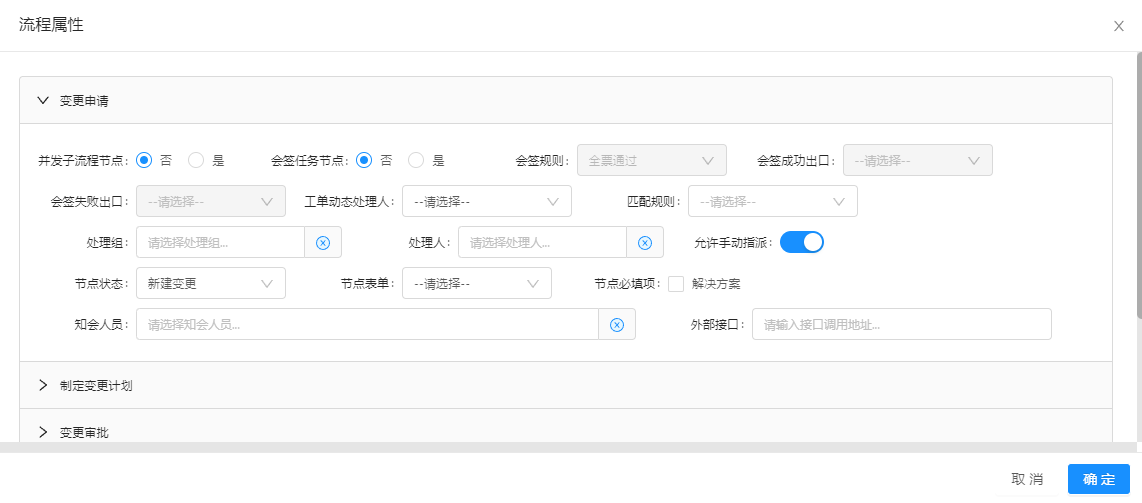Screen dimensions: 1142x503
Task: Click the vertical scrollbar thumb of the dialog
Action: click(x=1138, y=186)
